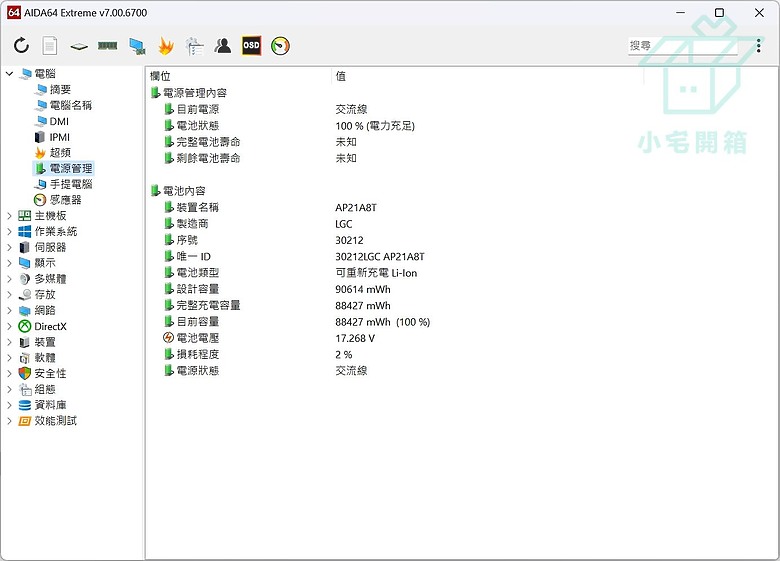The image size is (780, 561).
Task: Open the memory module benchmark icon
Action: coord(107,46)
